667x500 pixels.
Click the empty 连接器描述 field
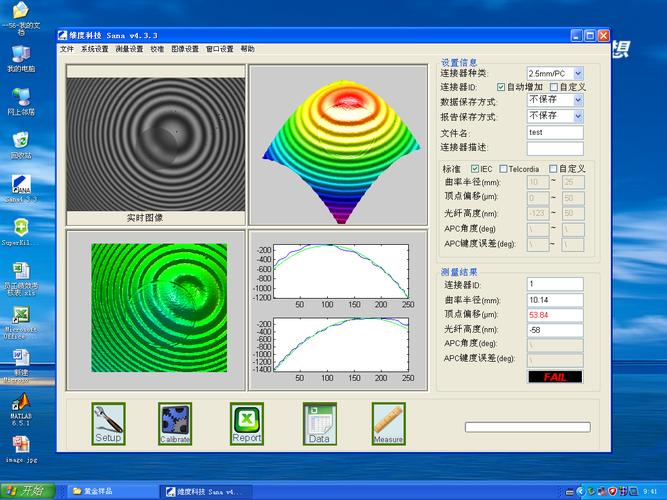555,149
